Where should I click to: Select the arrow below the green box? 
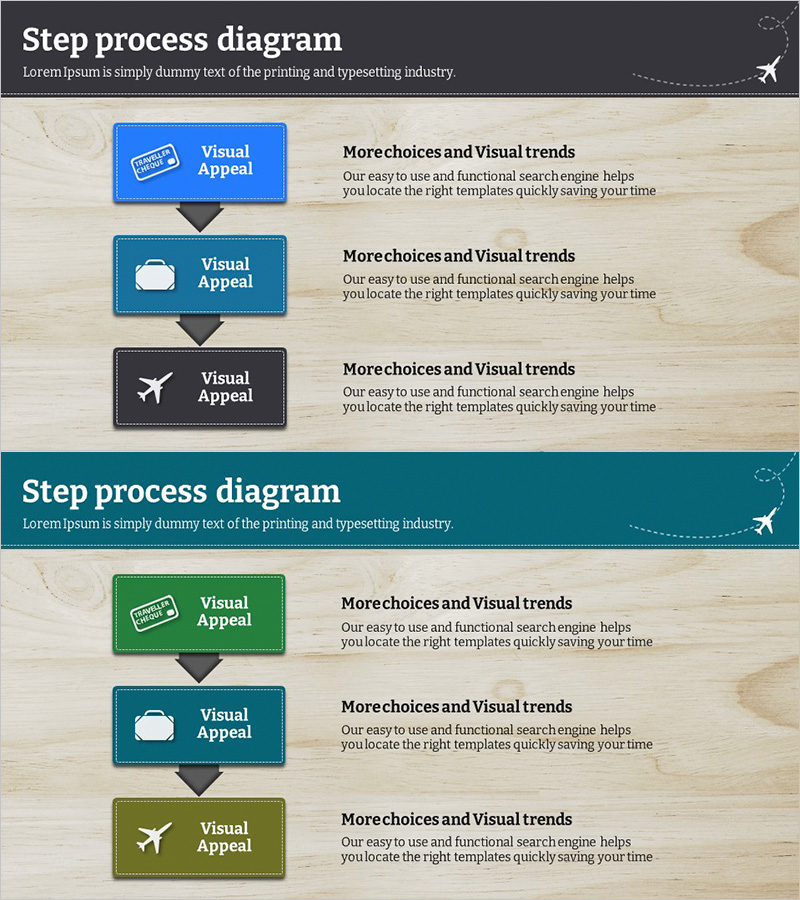click(199, 668)
